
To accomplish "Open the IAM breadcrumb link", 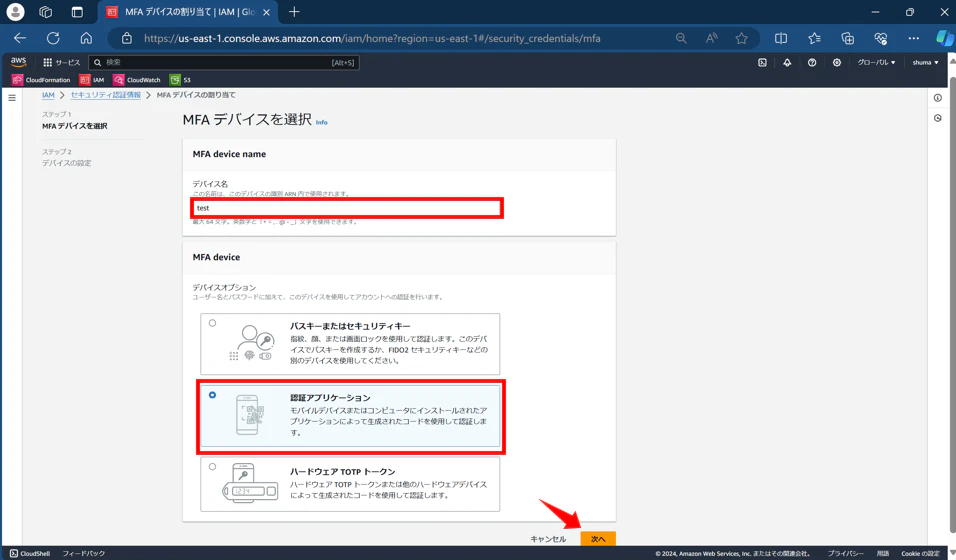I will (48, 95).
